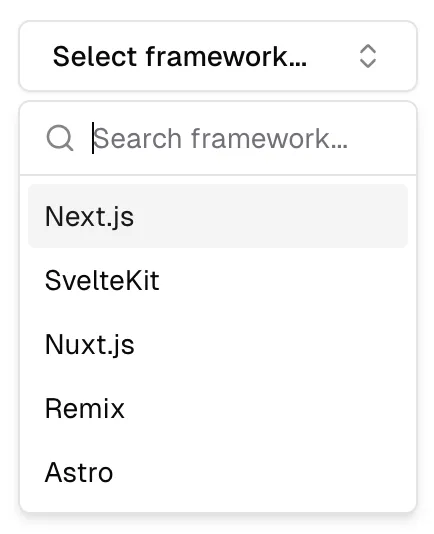Click the Remix list entry
The width and height of the screenshot is (434, 534).
(x=218, y=408)
